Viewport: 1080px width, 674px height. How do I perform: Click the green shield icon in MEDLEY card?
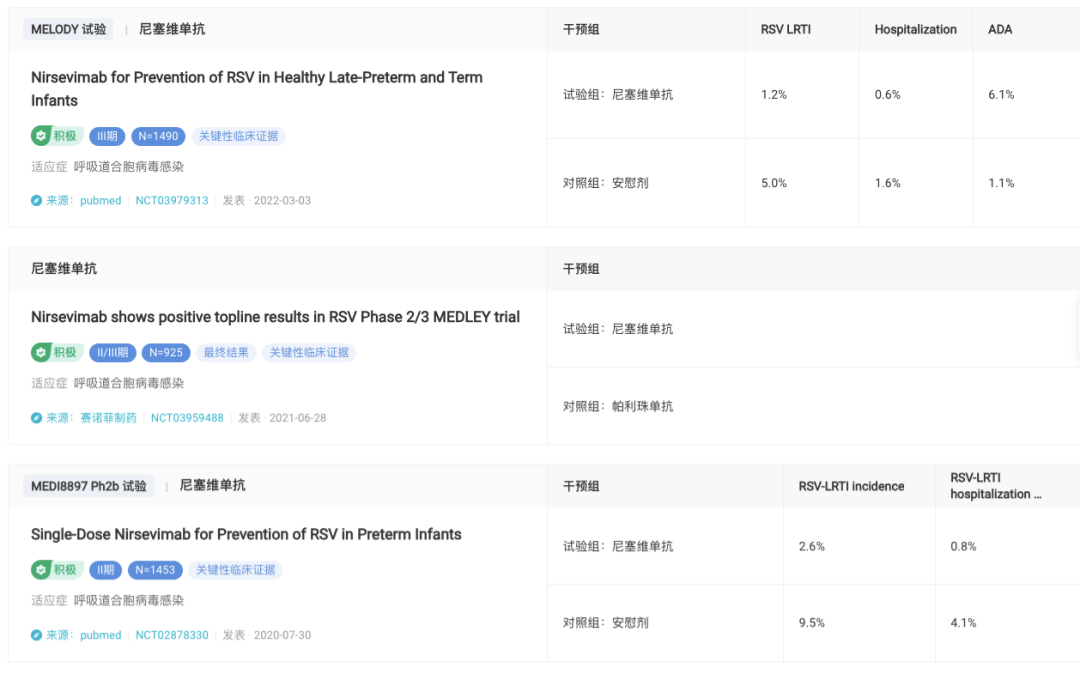click(x=41, y=352)
